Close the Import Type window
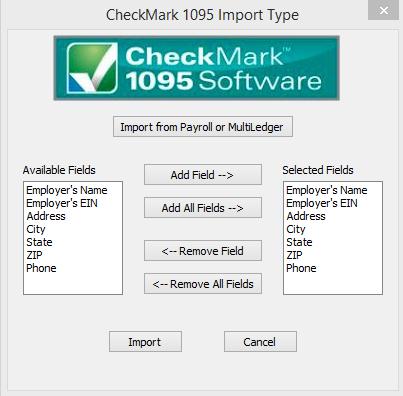Image resolution: width=403 pixels, height=396 pixels. pyautogui.click(x=384, y=10)
